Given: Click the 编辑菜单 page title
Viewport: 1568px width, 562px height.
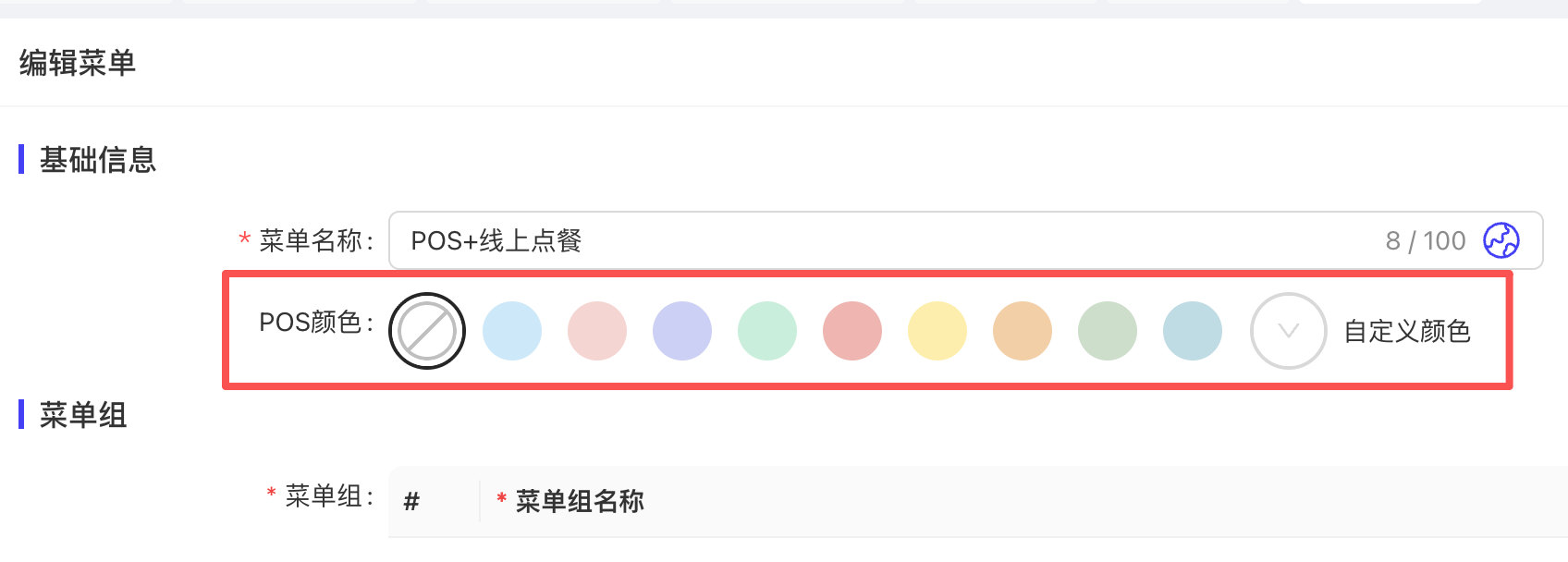Looking at the screenshot, I should 78,63.
